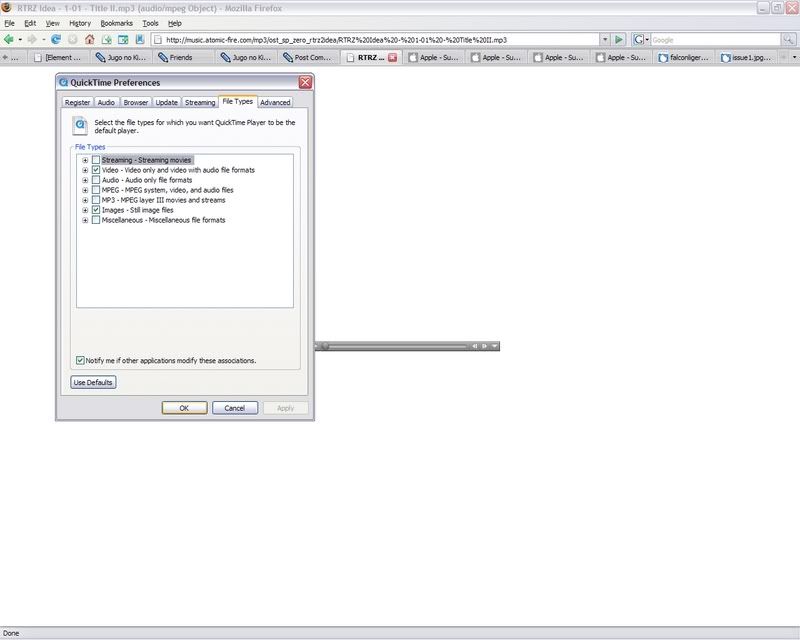Switch to the Audio preferences tab

(x=106, y=102)
